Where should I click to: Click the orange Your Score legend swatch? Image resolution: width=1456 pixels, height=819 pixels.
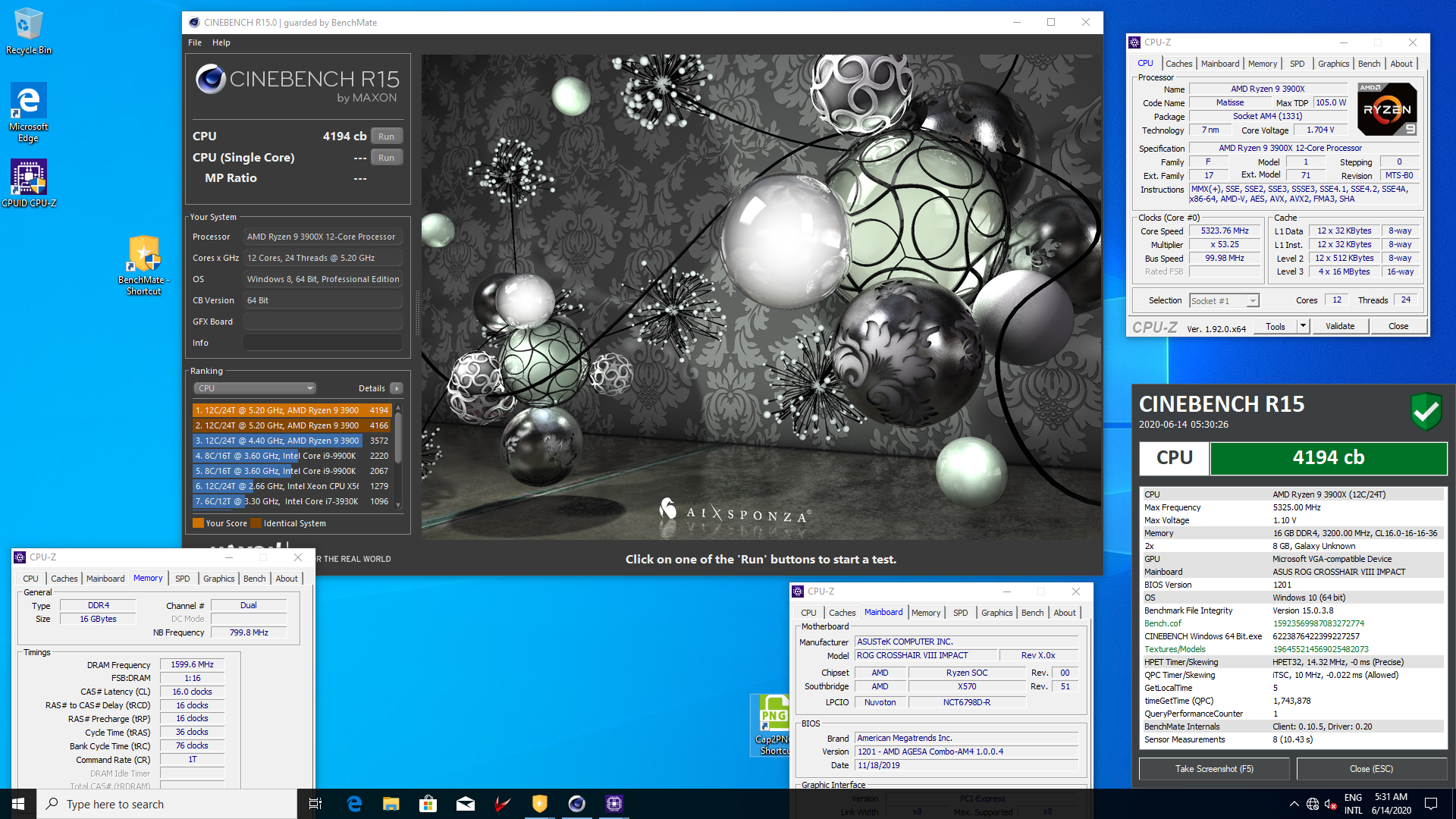pos(198,523)
